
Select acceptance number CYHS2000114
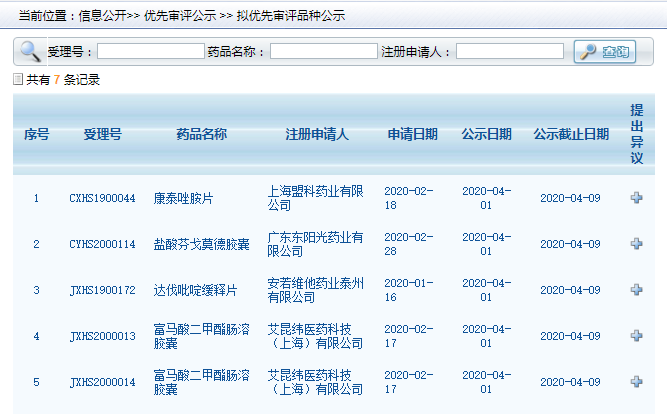coord(103,244)
